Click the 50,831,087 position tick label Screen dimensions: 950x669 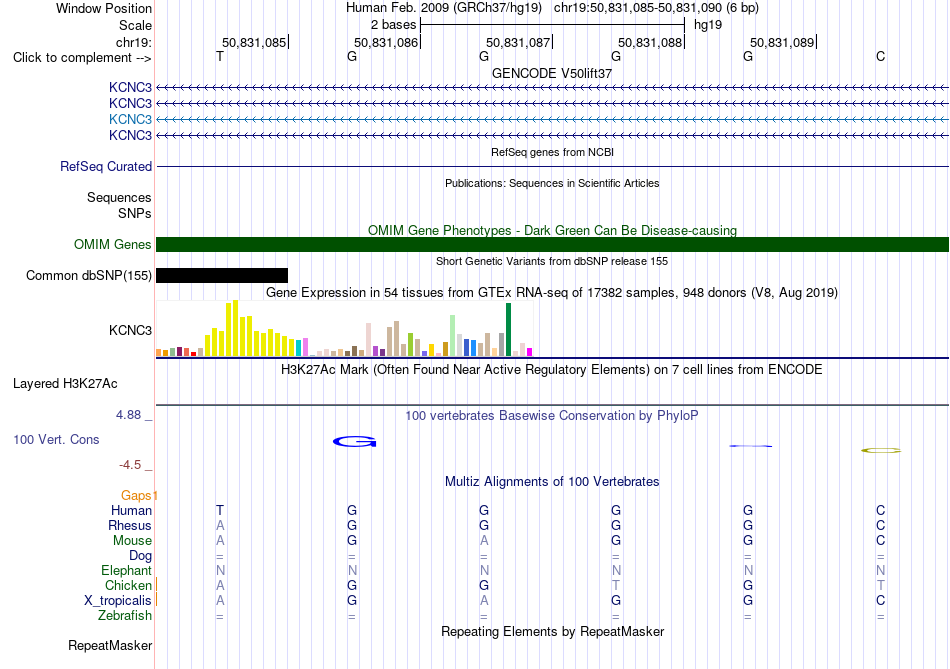click(518, 42)
